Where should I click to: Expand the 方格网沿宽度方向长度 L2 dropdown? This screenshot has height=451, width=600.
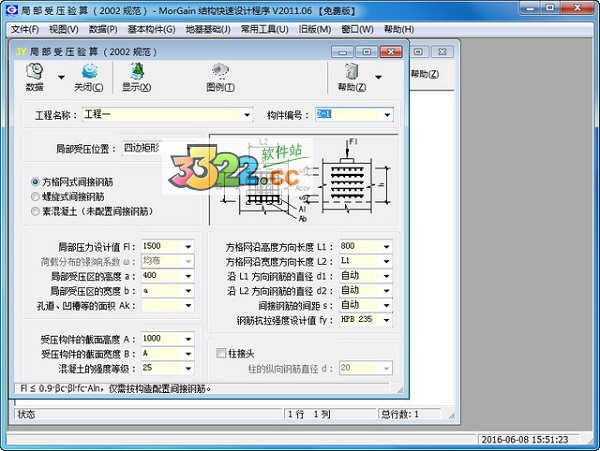(386, 262)
